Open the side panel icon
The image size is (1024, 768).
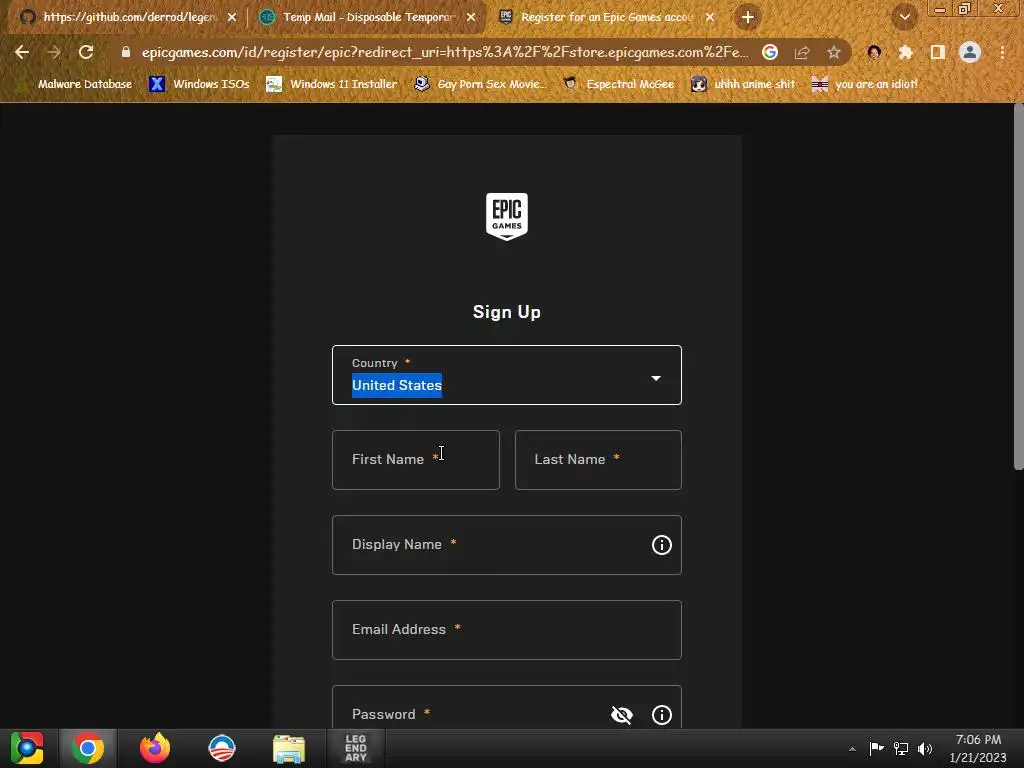938,52
